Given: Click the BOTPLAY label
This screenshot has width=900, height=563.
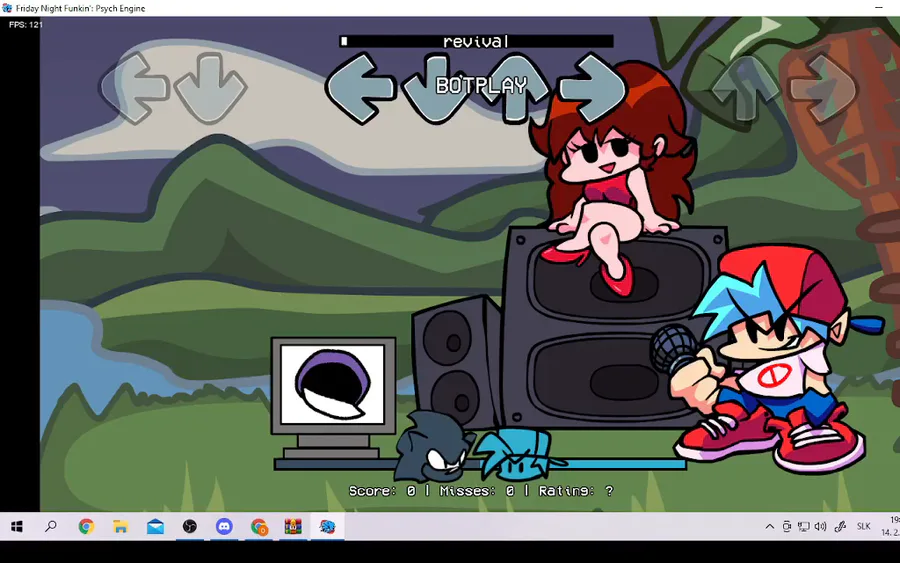Looking at the screenshot, I should [x=481, y=86].
